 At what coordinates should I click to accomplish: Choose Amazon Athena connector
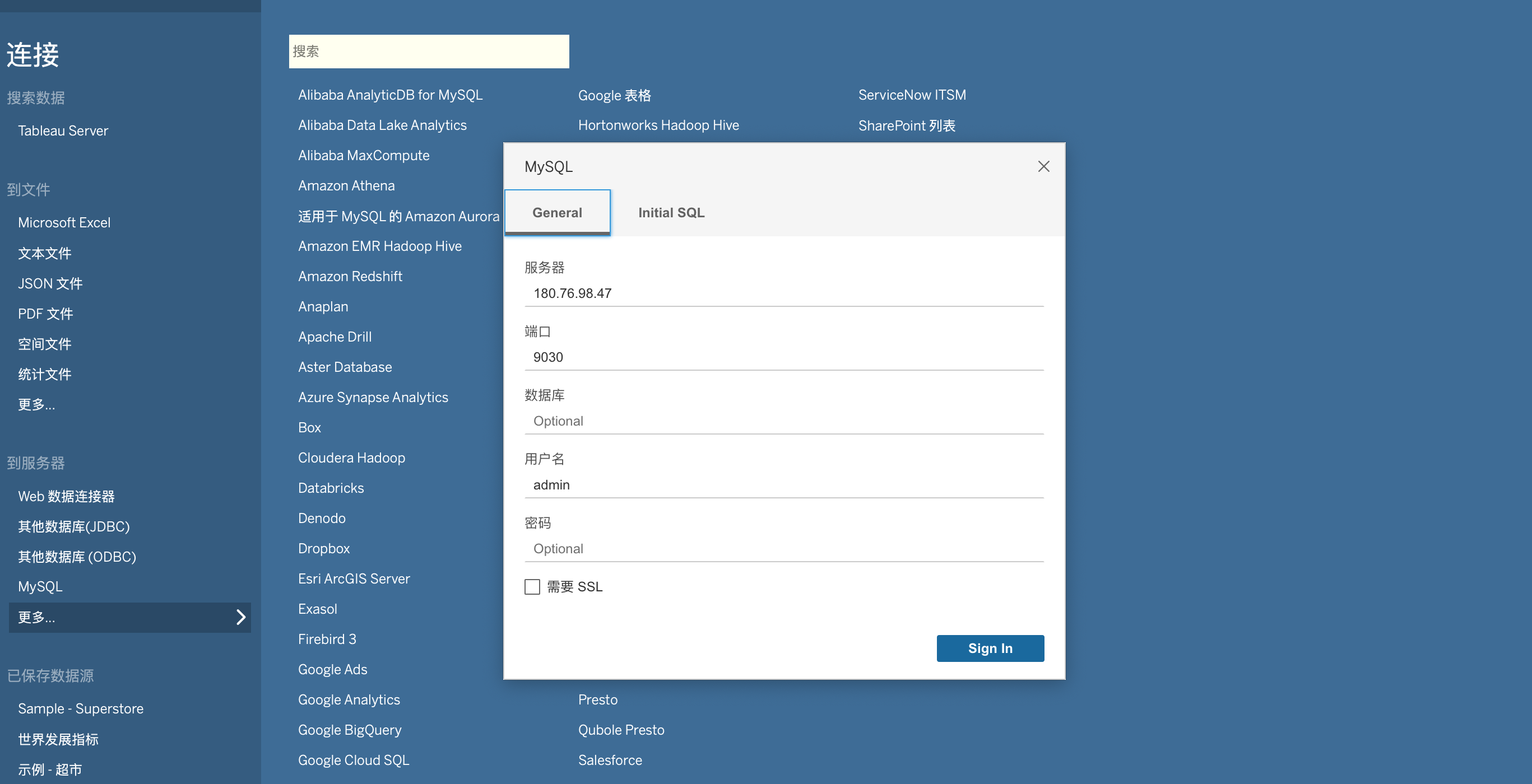[346, 186]
